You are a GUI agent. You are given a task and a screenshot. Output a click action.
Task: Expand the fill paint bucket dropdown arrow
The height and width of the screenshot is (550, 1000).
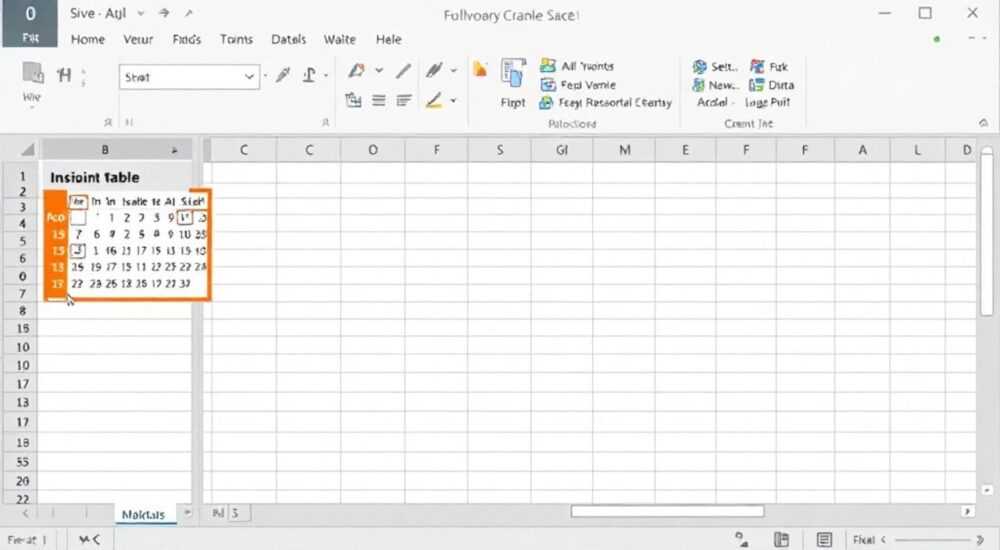(x=379, y=70)
